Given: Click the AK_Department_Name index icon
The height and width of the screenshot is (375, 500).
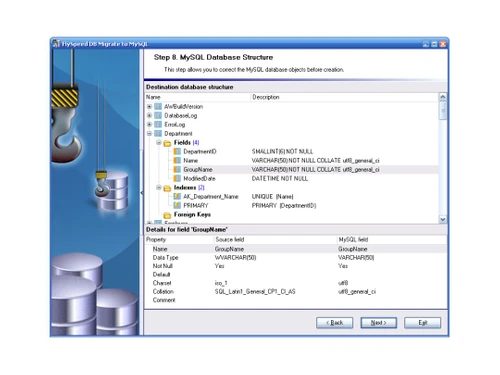Looking at the screenshot, I should (x=177, y=197).
